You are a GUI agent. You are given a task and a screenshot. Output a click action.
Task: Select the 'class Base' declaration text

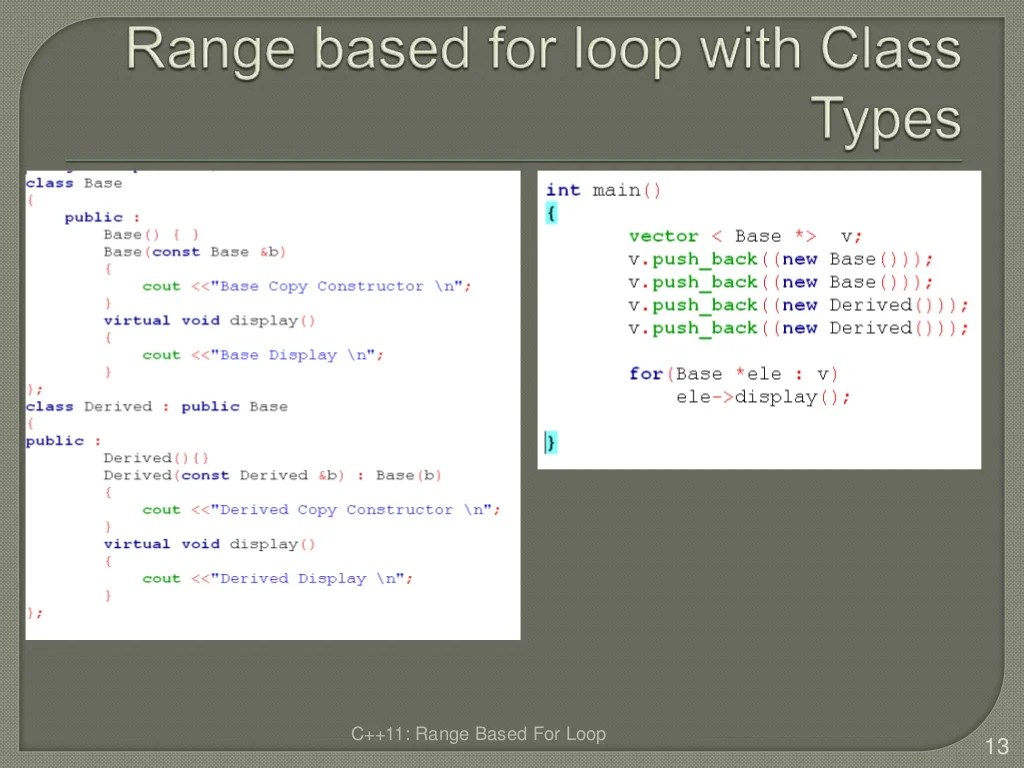73,183
